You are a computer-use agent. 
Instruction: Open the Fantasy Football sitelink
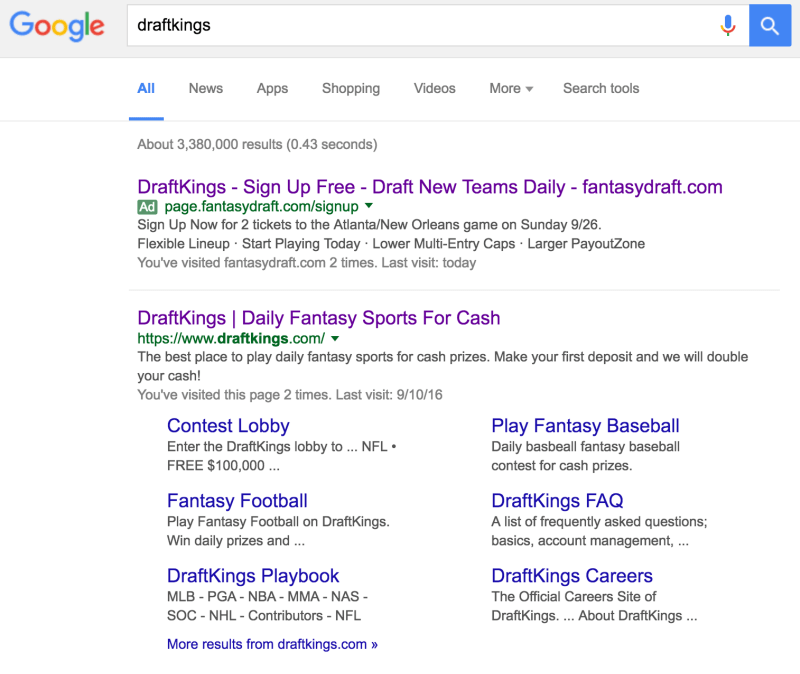(237, 501)
